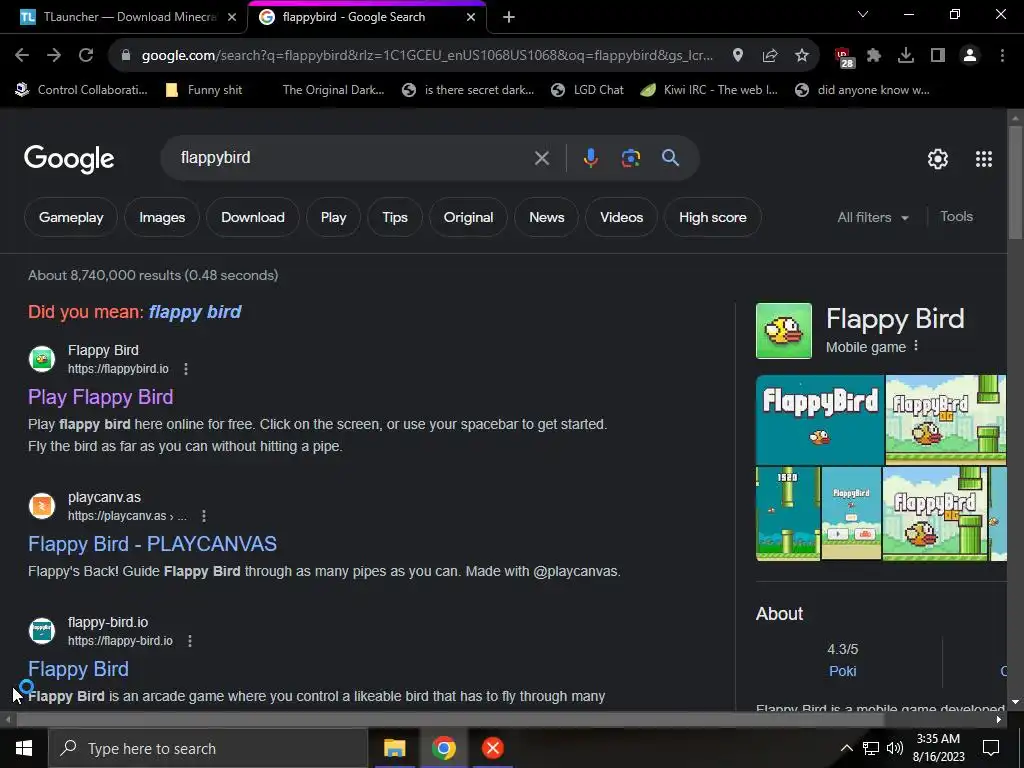Viewport: 1024px width, 768px height.
Task: Reload the current page
Action: coord(86,56)
